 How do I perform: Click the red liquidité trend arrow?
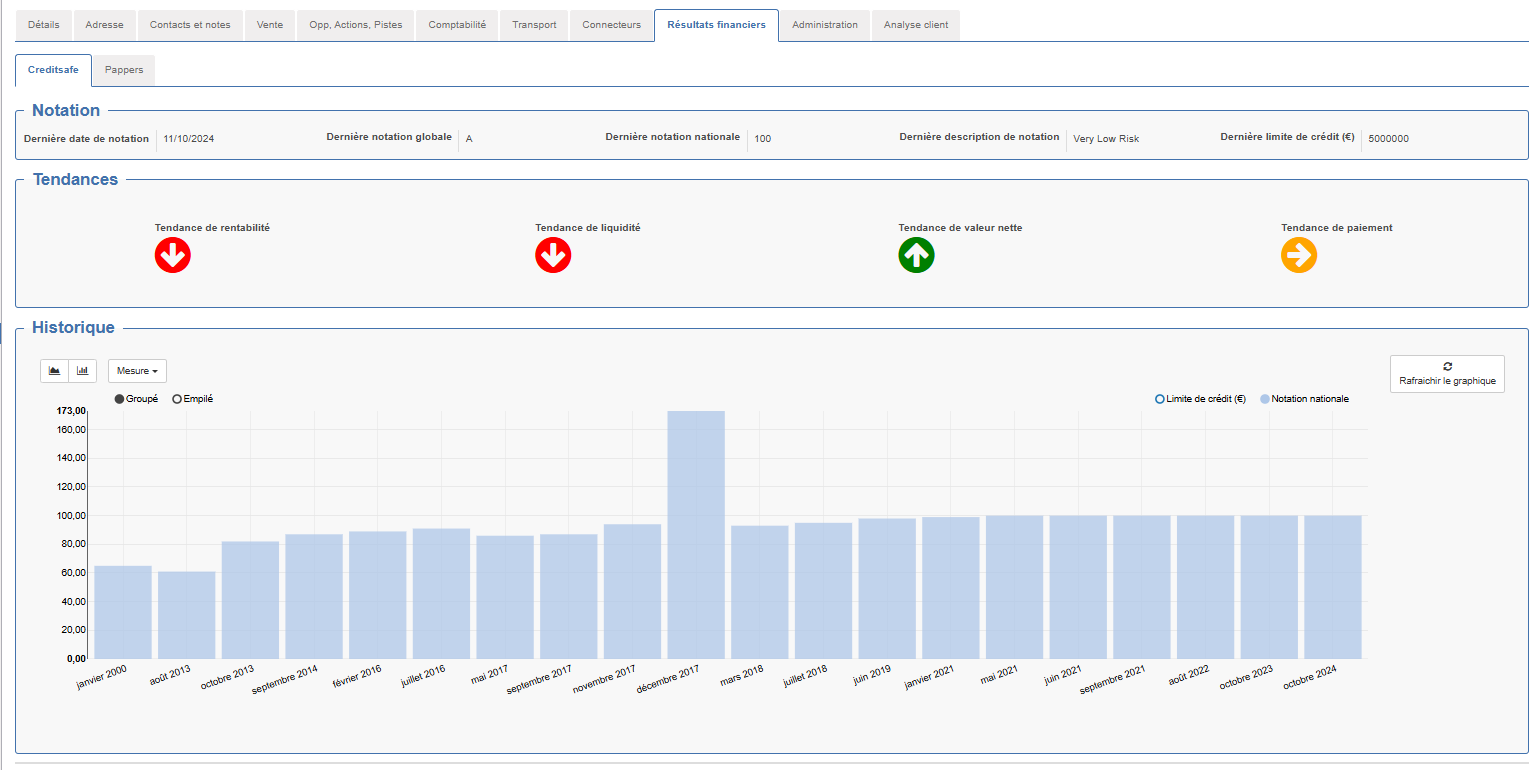(x=553, y=256)
